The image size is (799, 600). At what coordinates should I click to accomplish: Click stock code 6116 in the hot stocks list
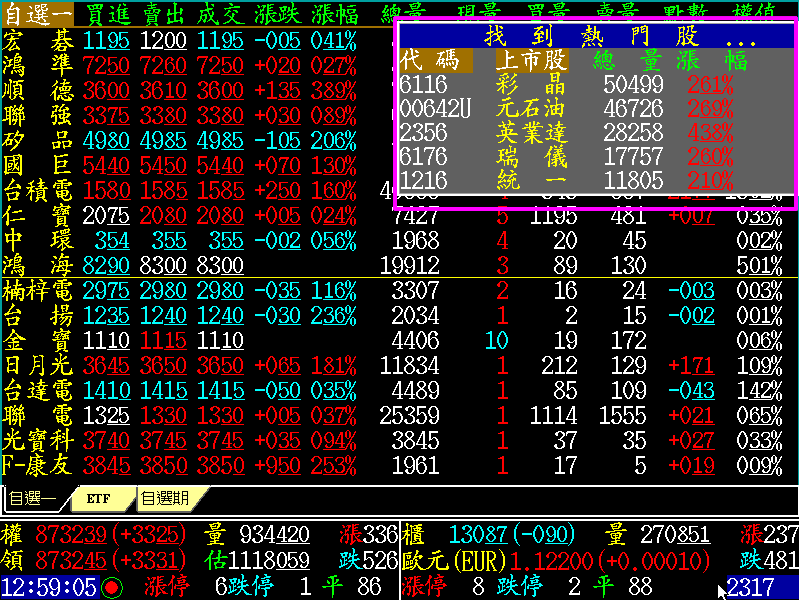423,85
